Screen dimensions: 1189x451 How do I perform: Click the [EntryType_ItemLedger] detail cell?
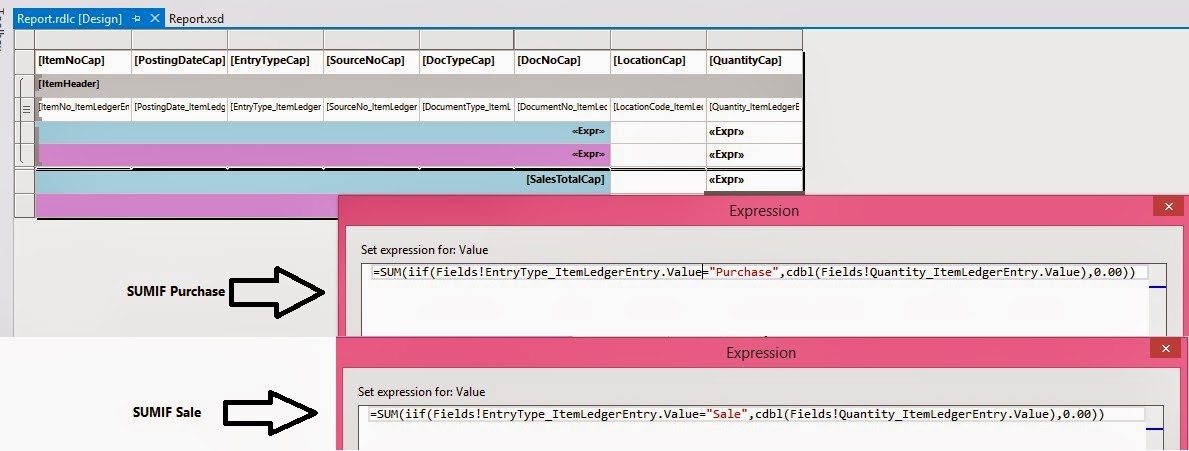pyautogui.click(x=275, y=107)
